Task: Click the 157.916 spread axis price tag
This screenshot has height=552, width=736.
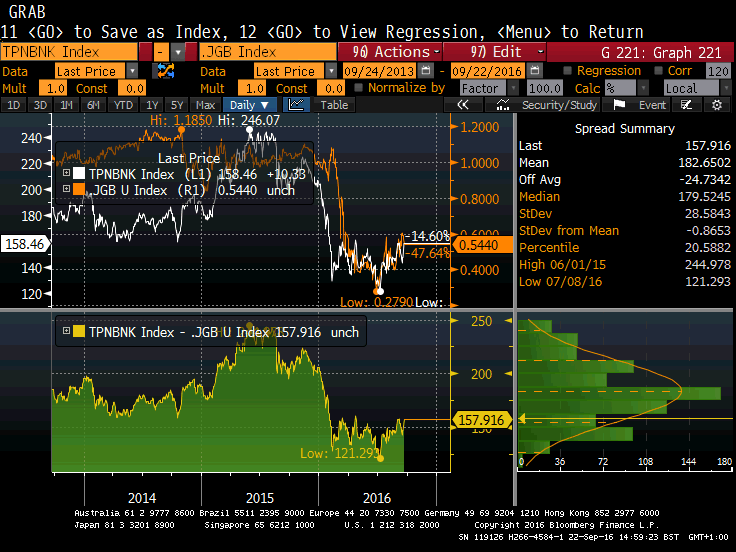Action: [482, 420]
